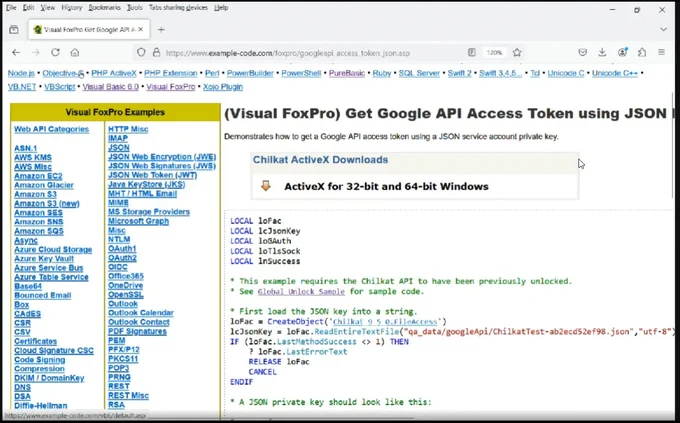Open the Tools menu
The image size is (680, 423).
(134, 8)
